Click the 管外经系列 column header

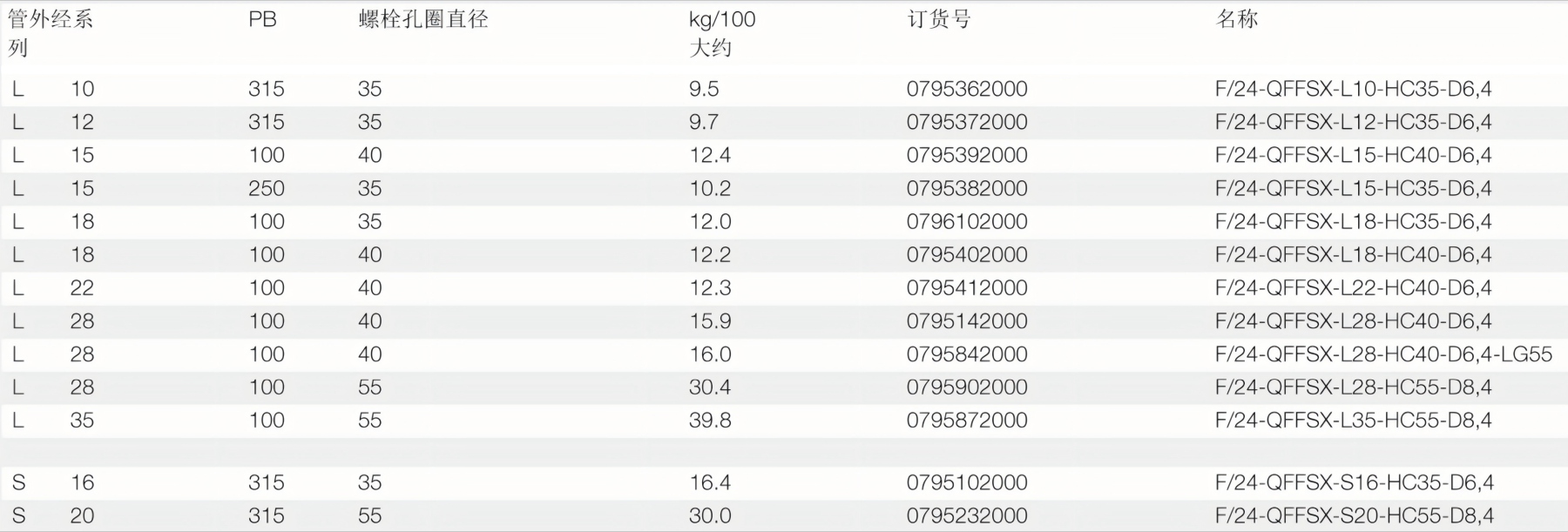click(x=50, y=33)
